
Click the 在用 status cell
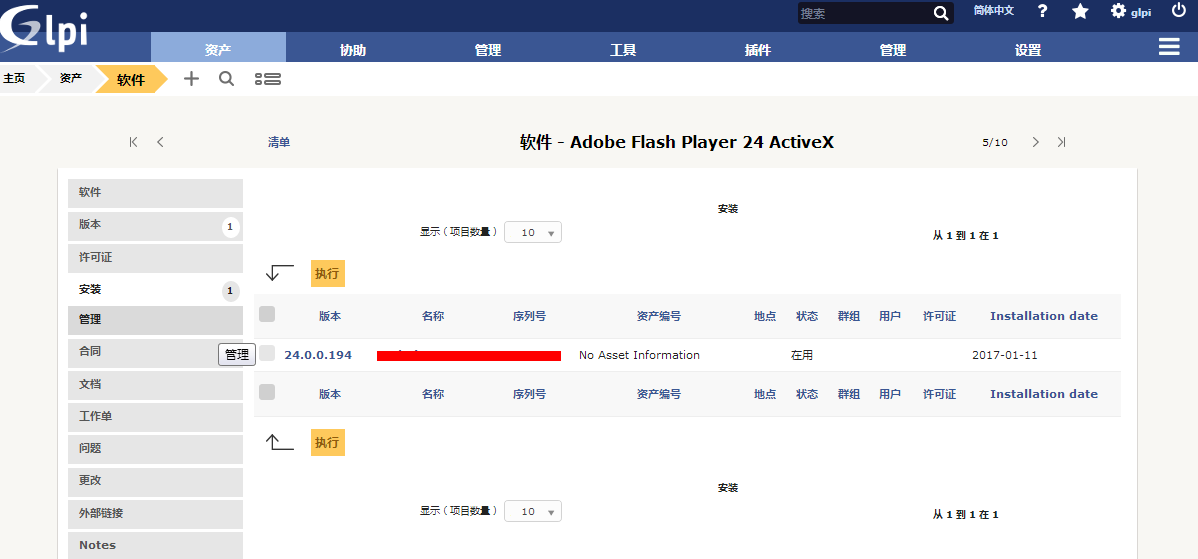[802, 356]
